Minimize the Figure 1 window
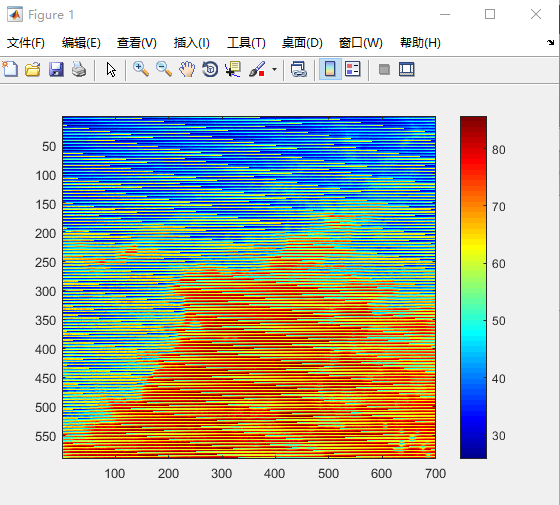Viewport: 560px width, 505px height. [x=445, y=14]
